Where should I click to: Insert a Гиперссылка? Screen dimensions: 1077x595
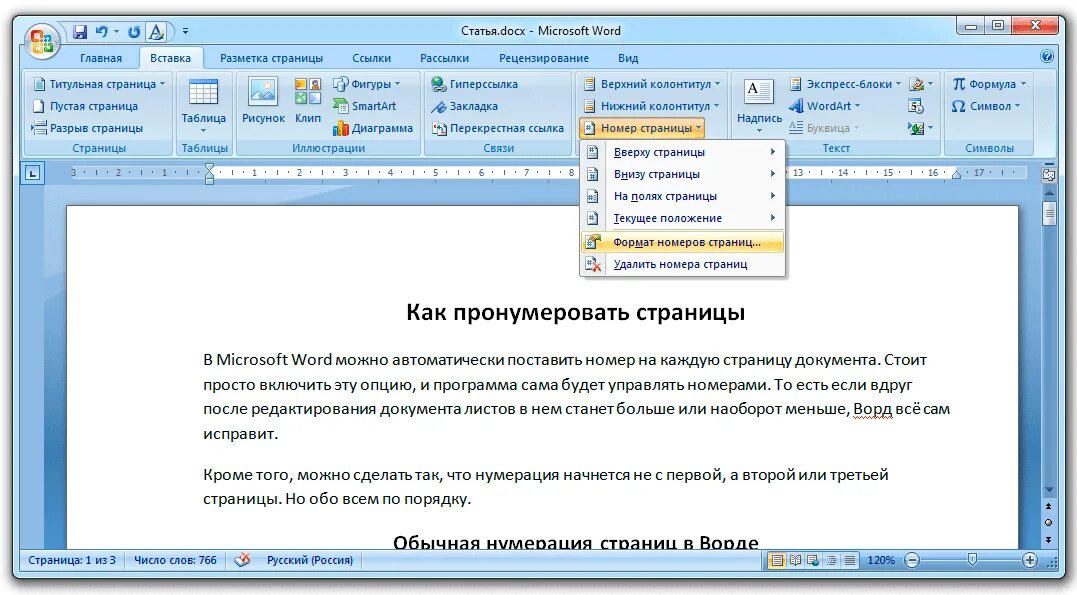475,84
